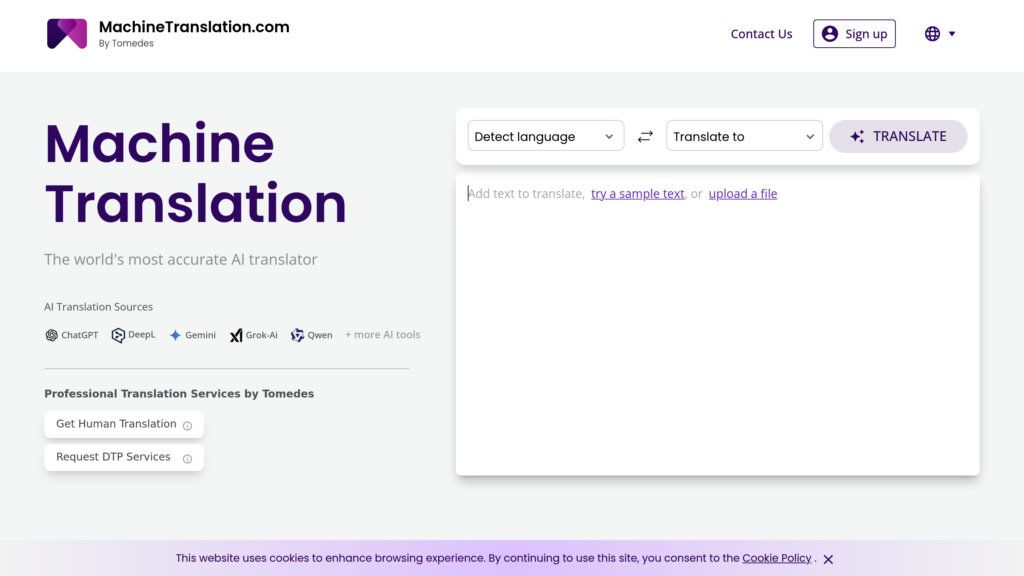Expand the website language chevron in the header
1024x576 pixels.
951,33
